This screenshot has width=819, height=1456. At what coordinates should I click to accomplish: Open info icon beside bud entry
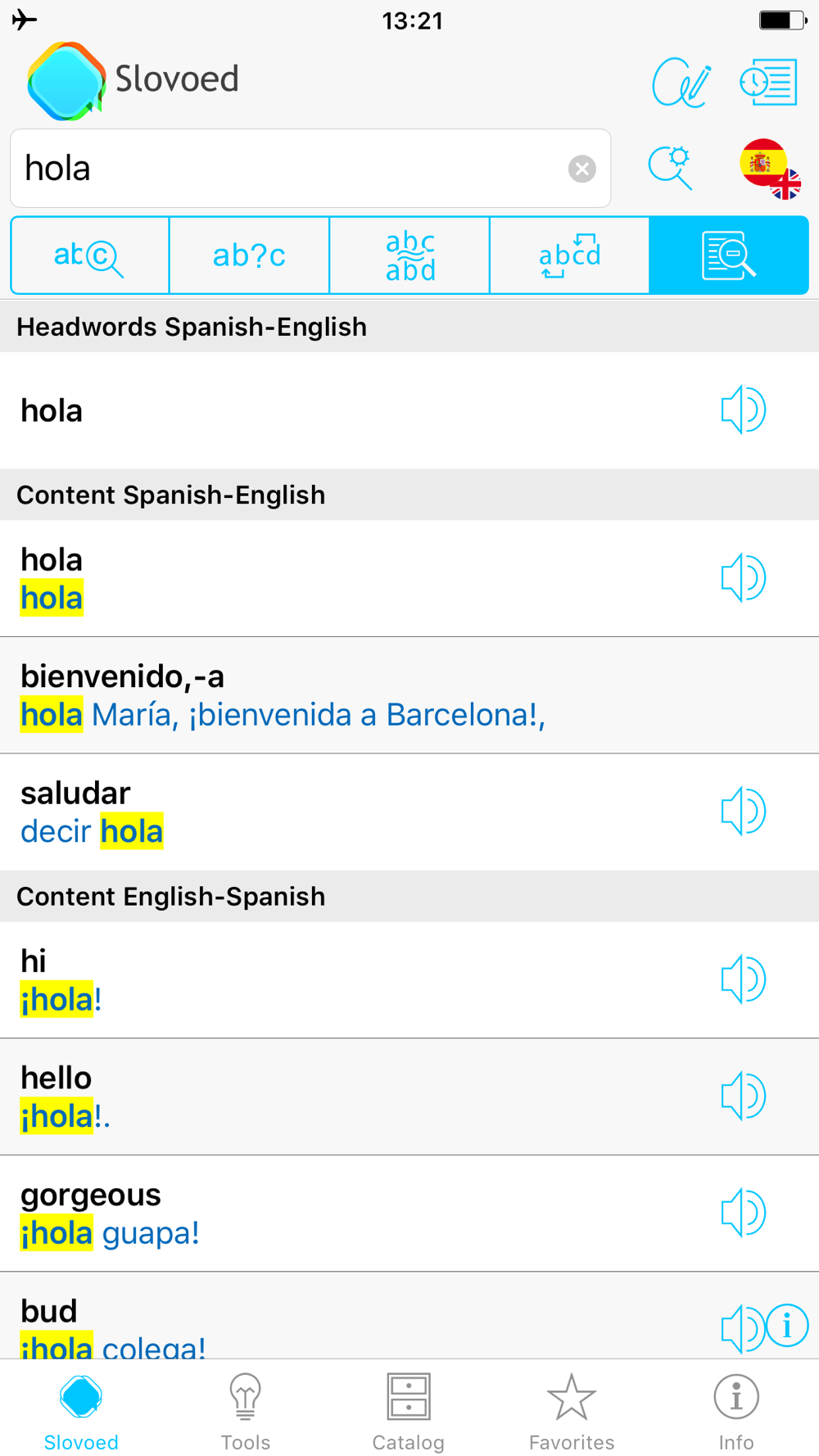(x=788, y=1326)
